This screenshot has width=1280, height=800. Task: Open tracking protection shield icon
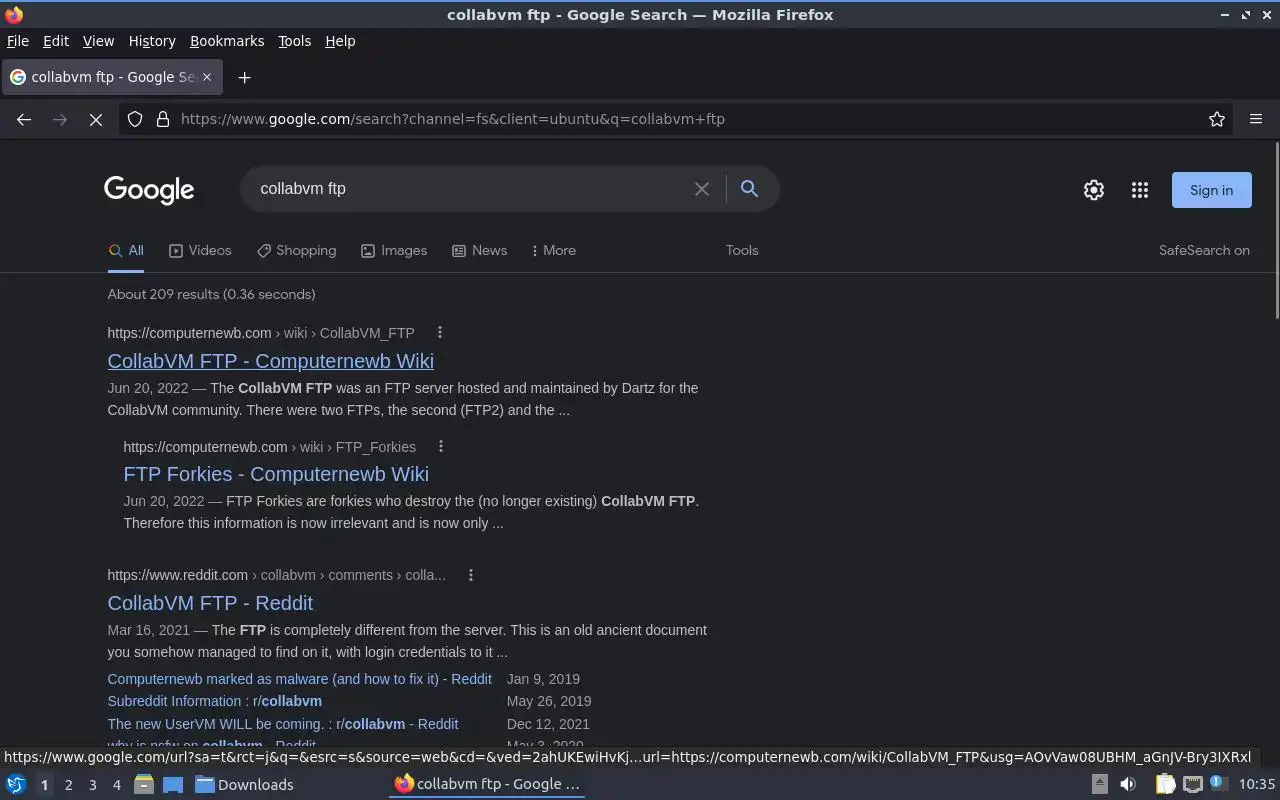point(135,119)
